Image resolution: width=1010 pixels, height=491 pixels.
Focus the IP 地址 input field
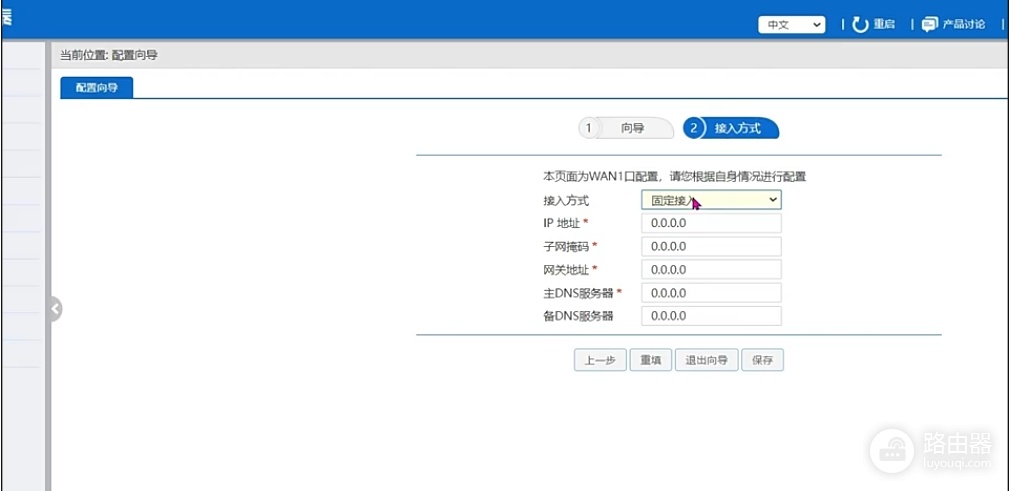point(711,224)
